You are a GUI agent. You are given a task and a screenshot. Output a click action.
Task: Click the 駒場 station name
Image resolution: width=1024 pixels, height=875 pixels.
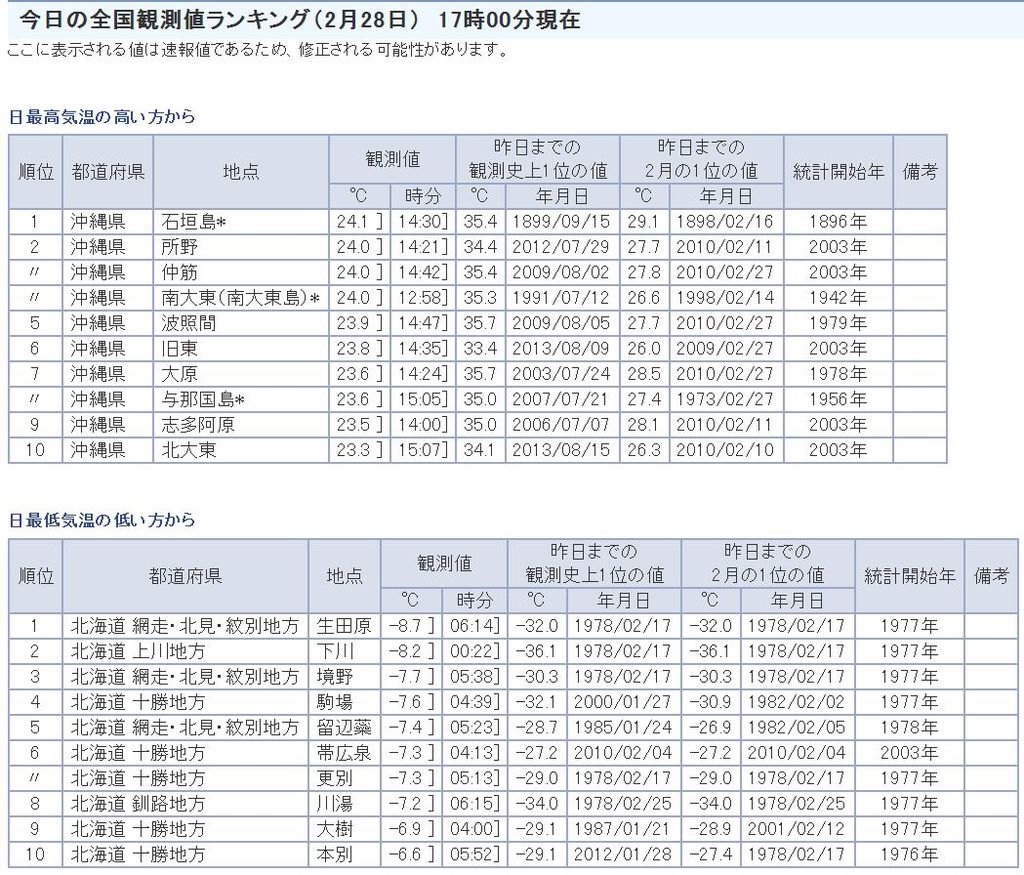click(334, 702)
